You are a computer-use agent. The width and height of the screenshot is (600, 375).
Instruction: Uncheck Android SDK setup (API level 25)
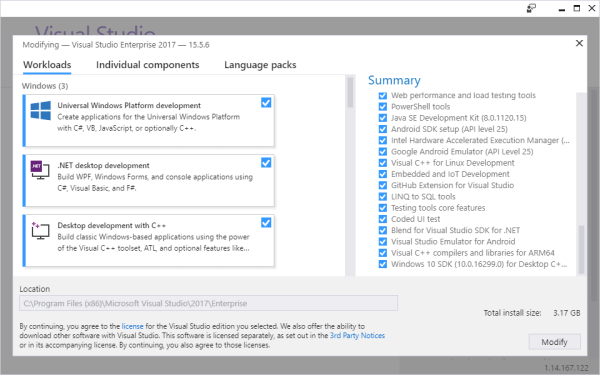pyautogui.click(x=383, y=129)
